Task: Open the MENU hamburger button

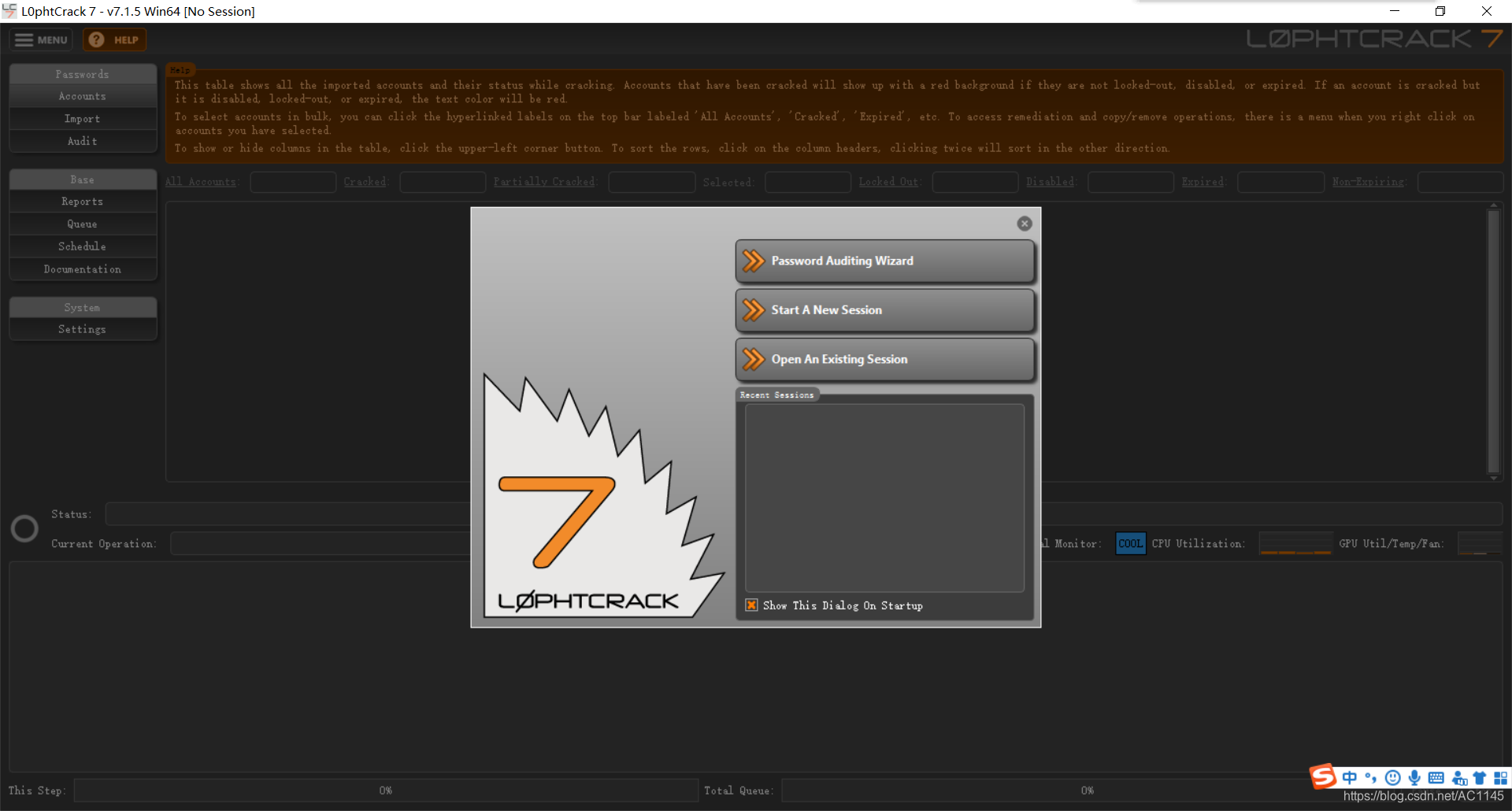Action: click(41, 39)
